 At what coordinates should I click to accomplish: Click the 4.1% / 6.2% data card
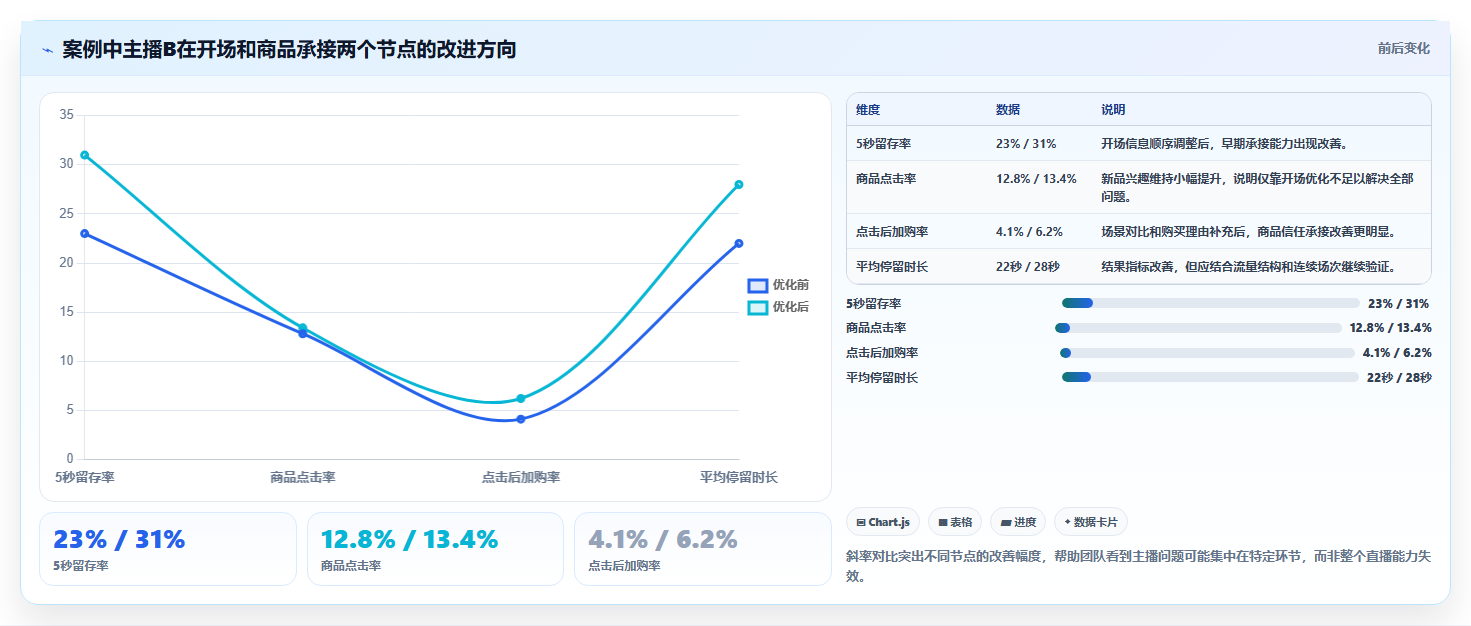(703, 549)
